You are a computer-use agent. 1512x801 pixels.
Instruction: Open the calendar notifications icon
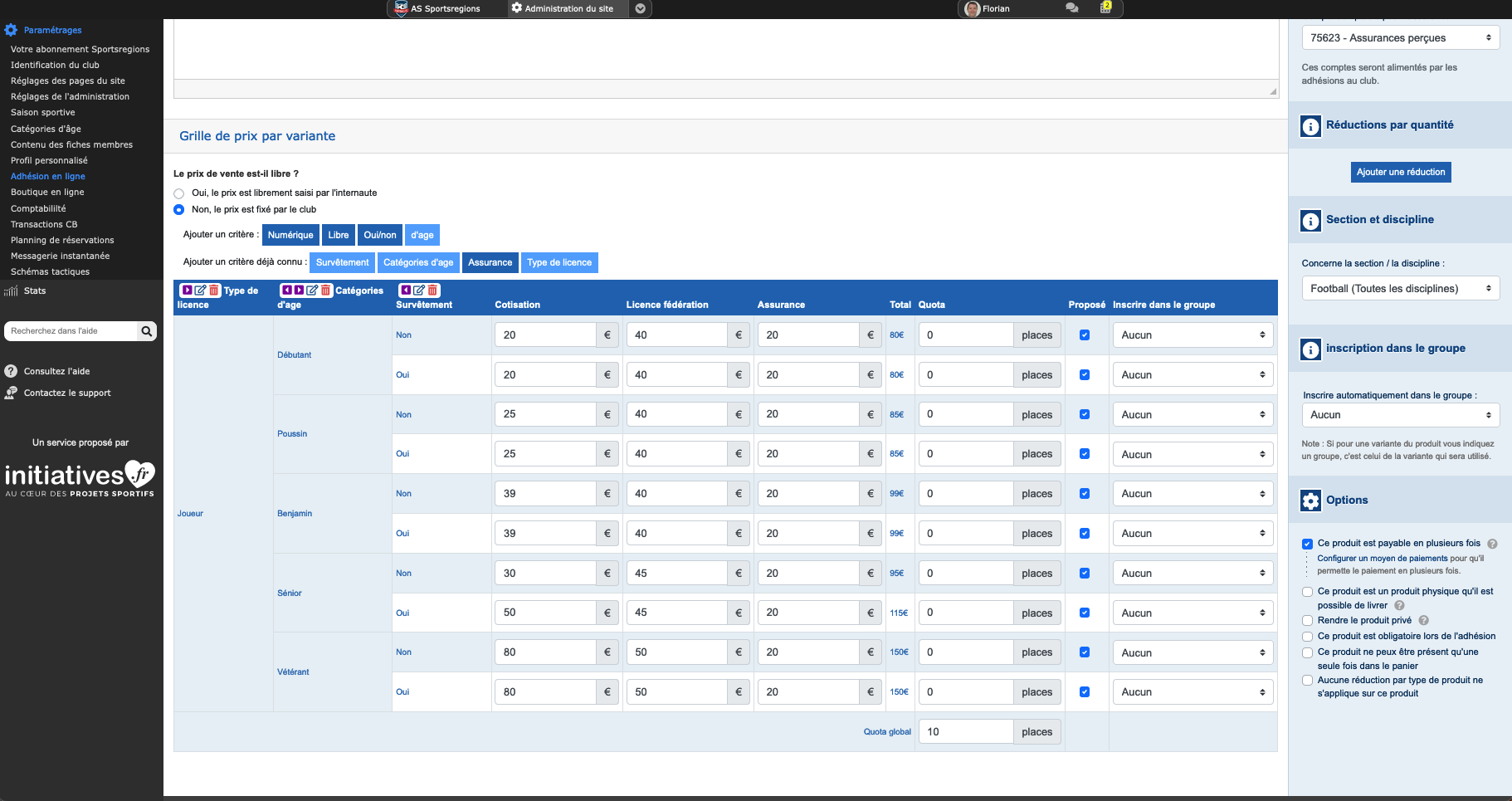point(1105,8)
